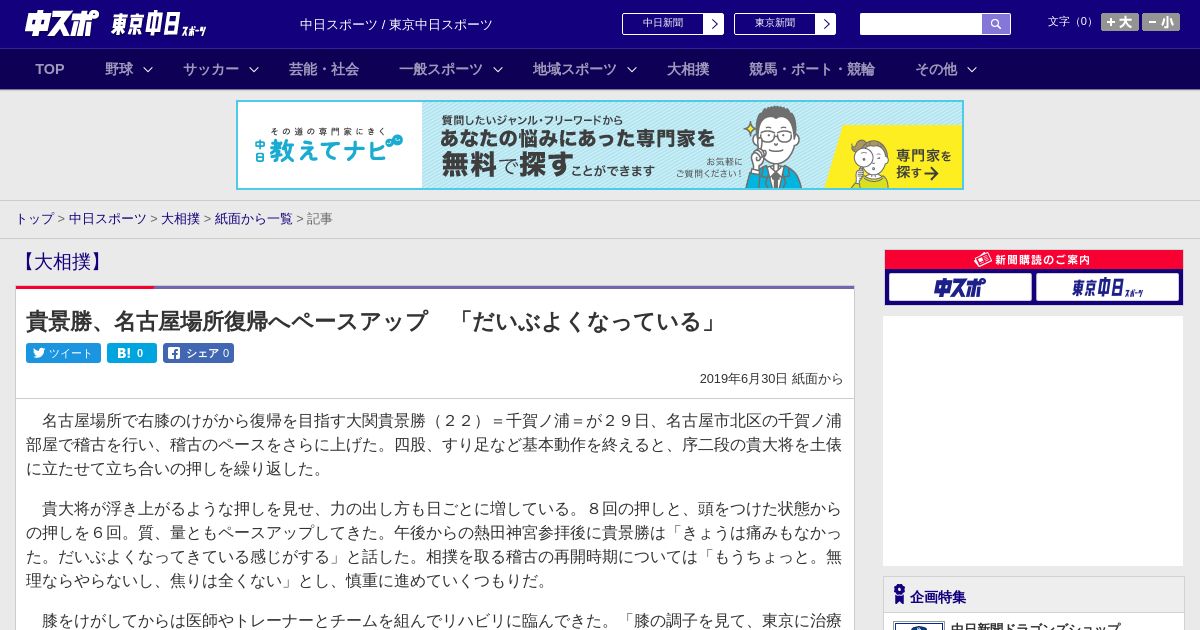Open the その他 navigation menu
This screenshot has width=1200, height=630.
pos(936,69)
